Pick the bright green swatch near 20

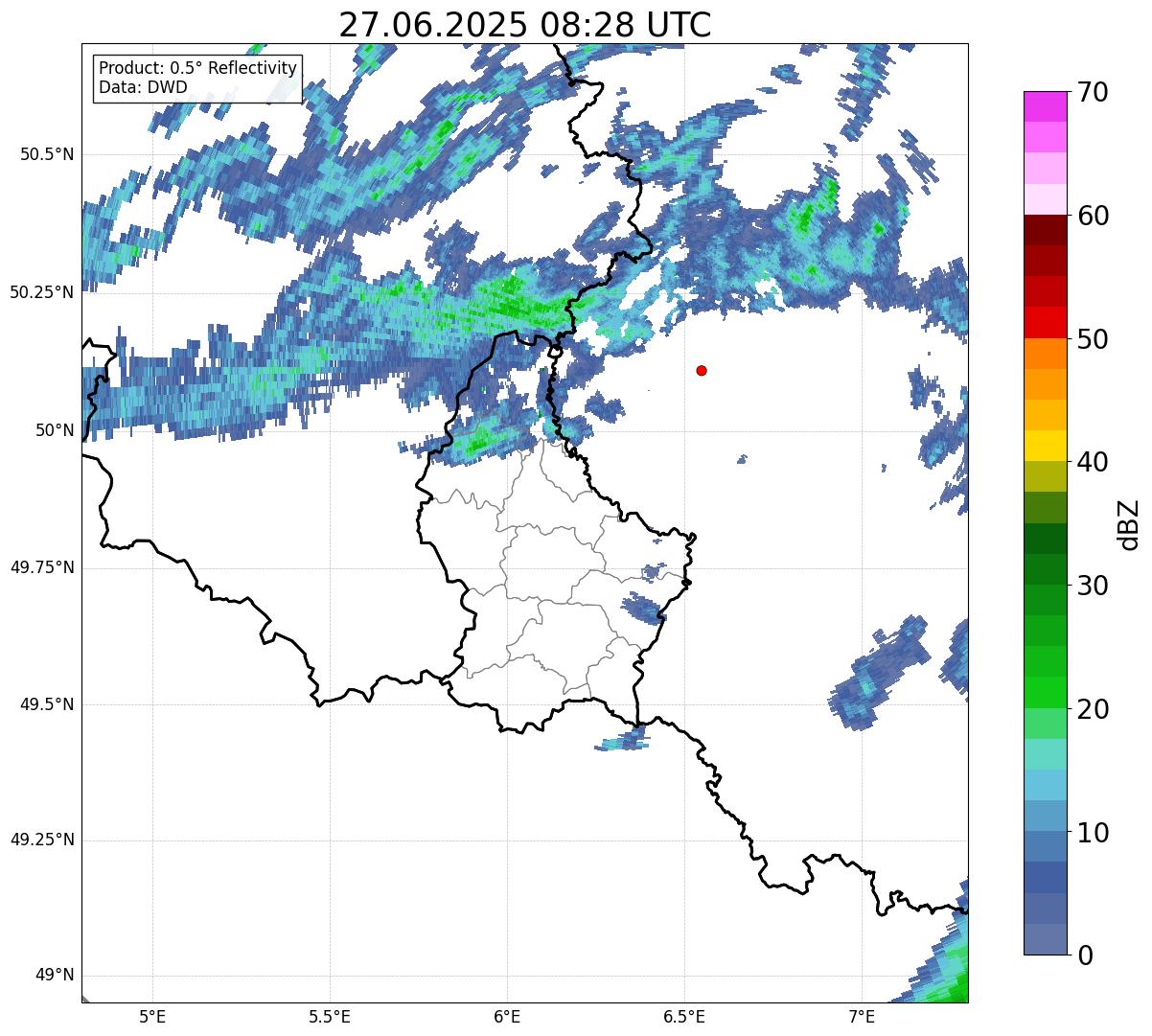1045,693
